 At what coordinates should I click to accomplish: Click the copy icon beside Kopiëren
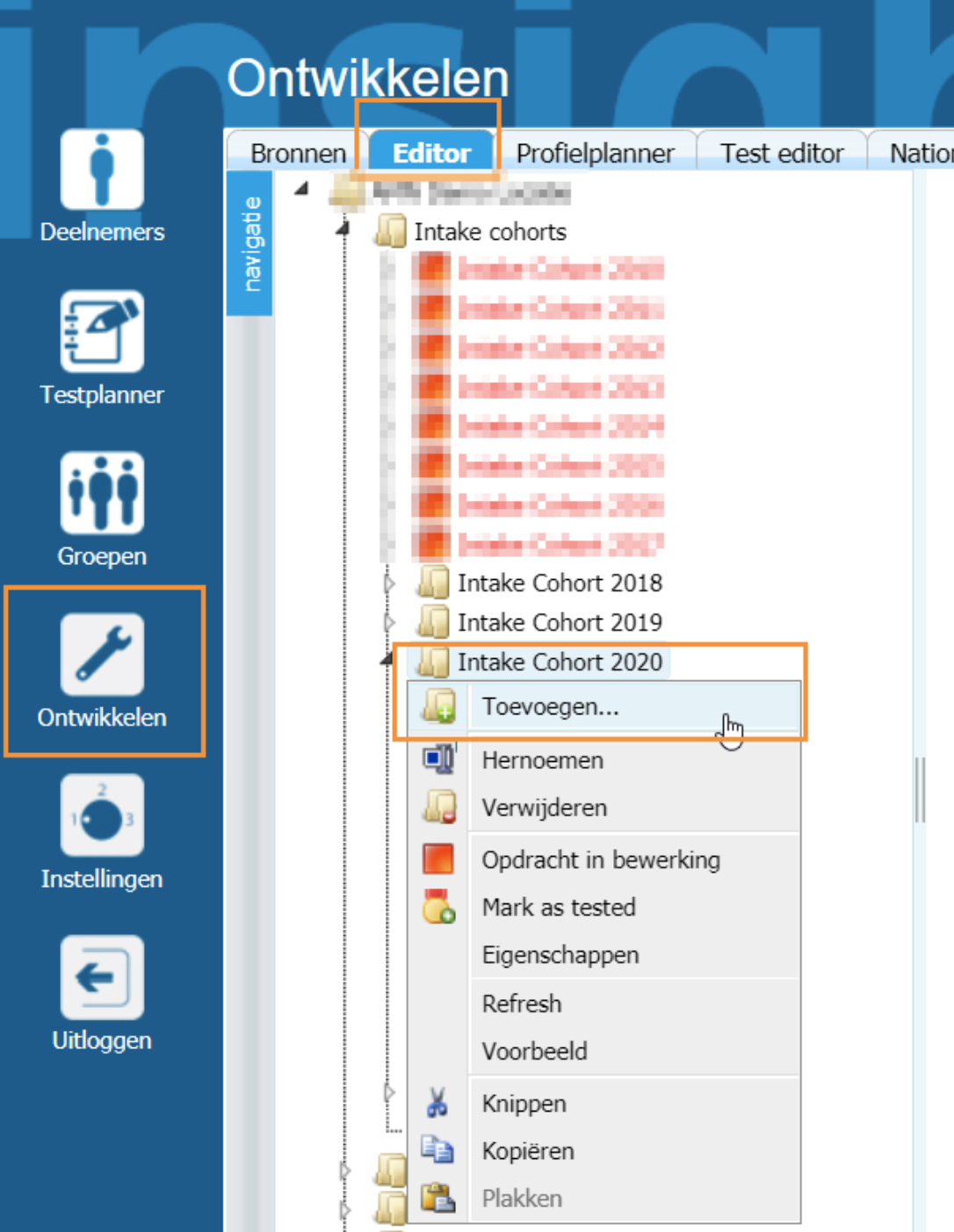click(x=437, y=1150)
